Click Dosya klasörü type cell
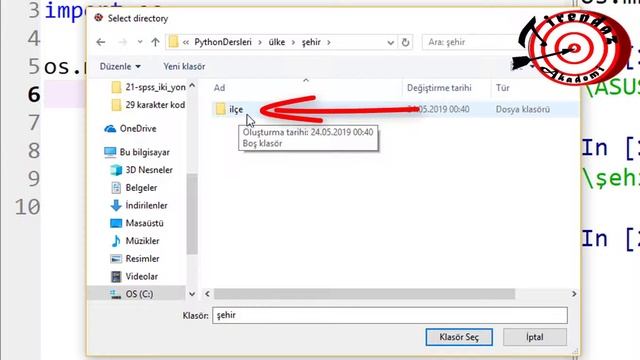Viewport: 640px width, 360px height. click(x=522, y=109)
